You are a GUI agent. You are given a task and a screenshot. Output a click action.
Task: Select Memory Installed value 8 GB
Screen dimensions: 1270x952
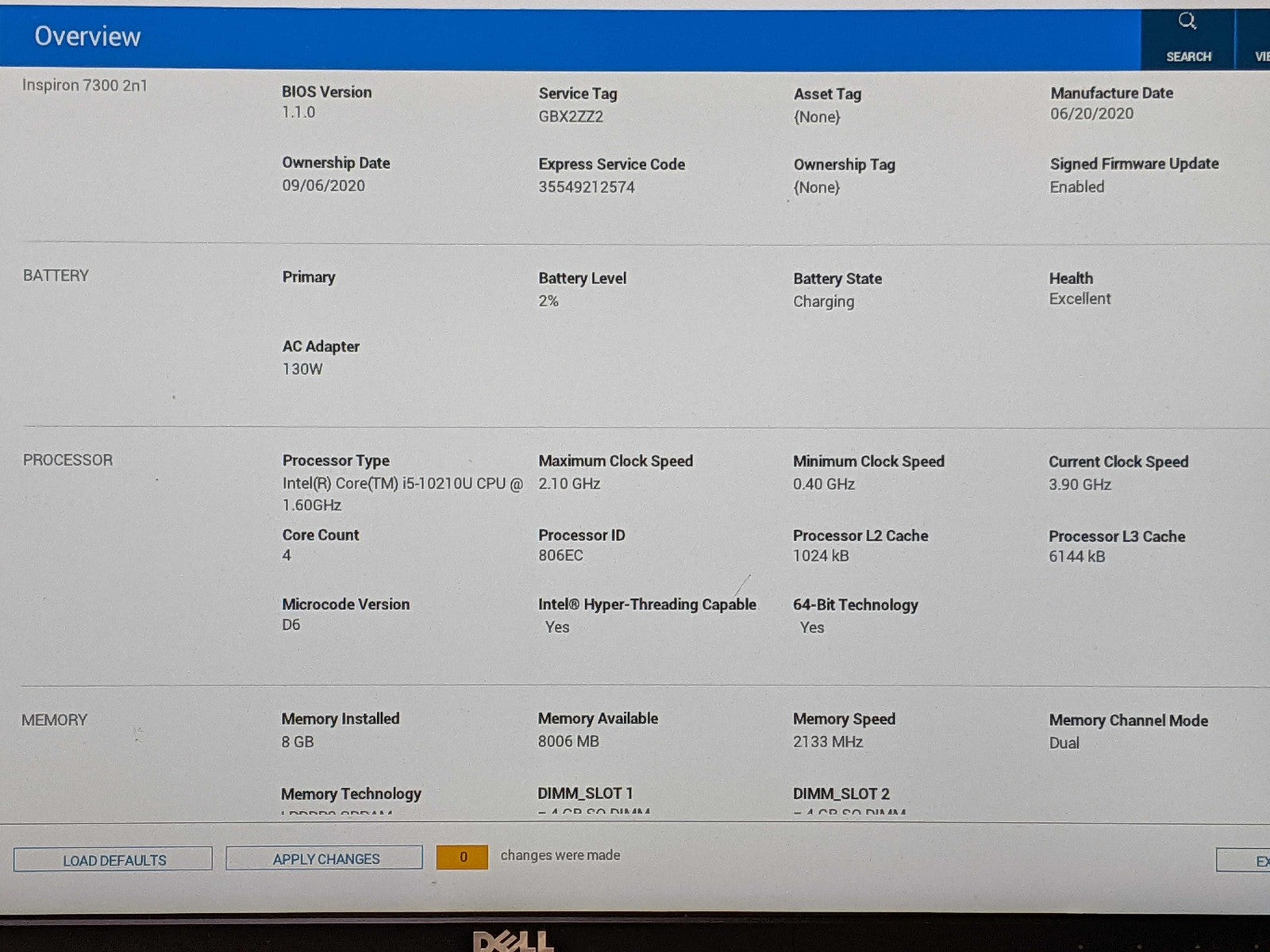[298, 742]
